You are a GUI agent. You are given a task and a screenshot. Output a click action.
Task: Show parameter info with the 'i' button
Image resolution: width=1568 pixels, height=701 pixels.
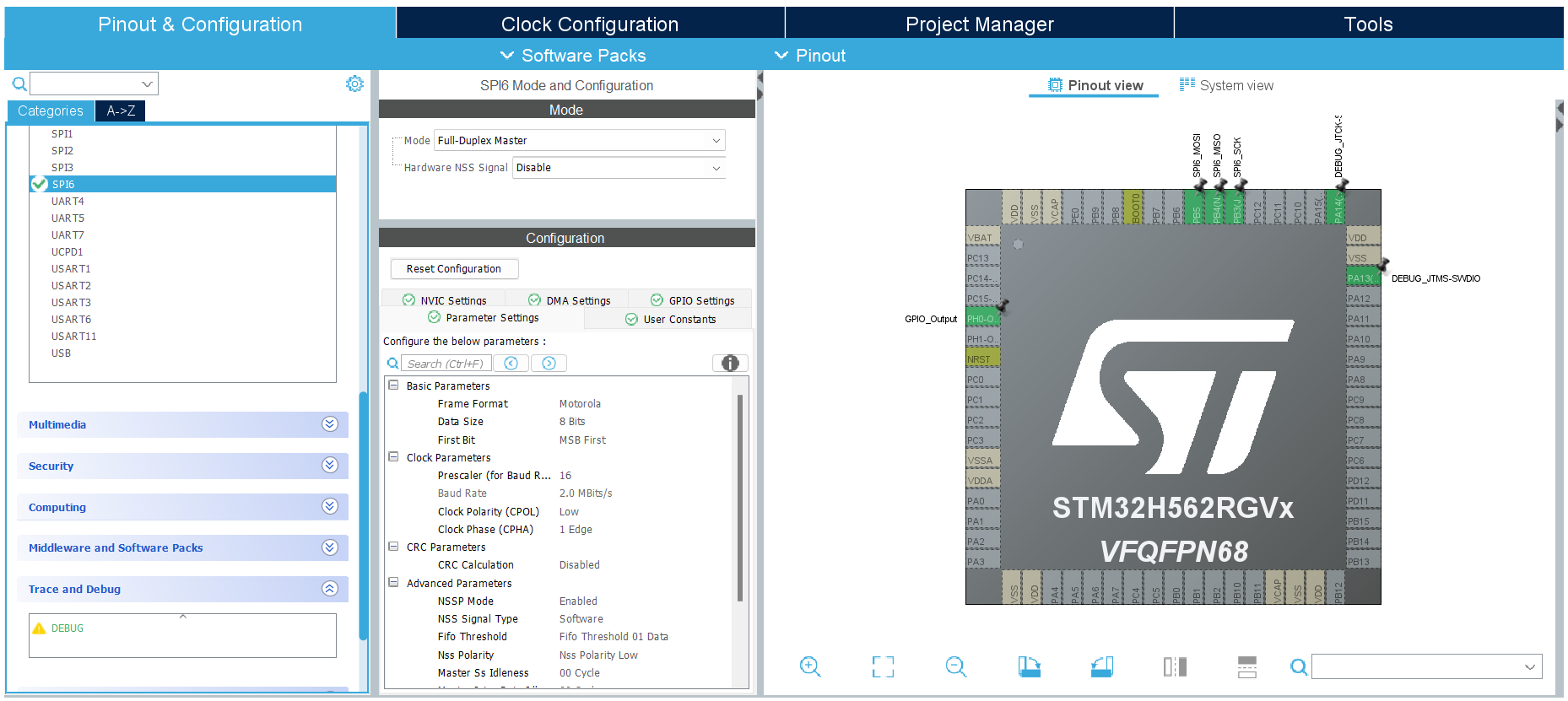[x=730, y=363]
